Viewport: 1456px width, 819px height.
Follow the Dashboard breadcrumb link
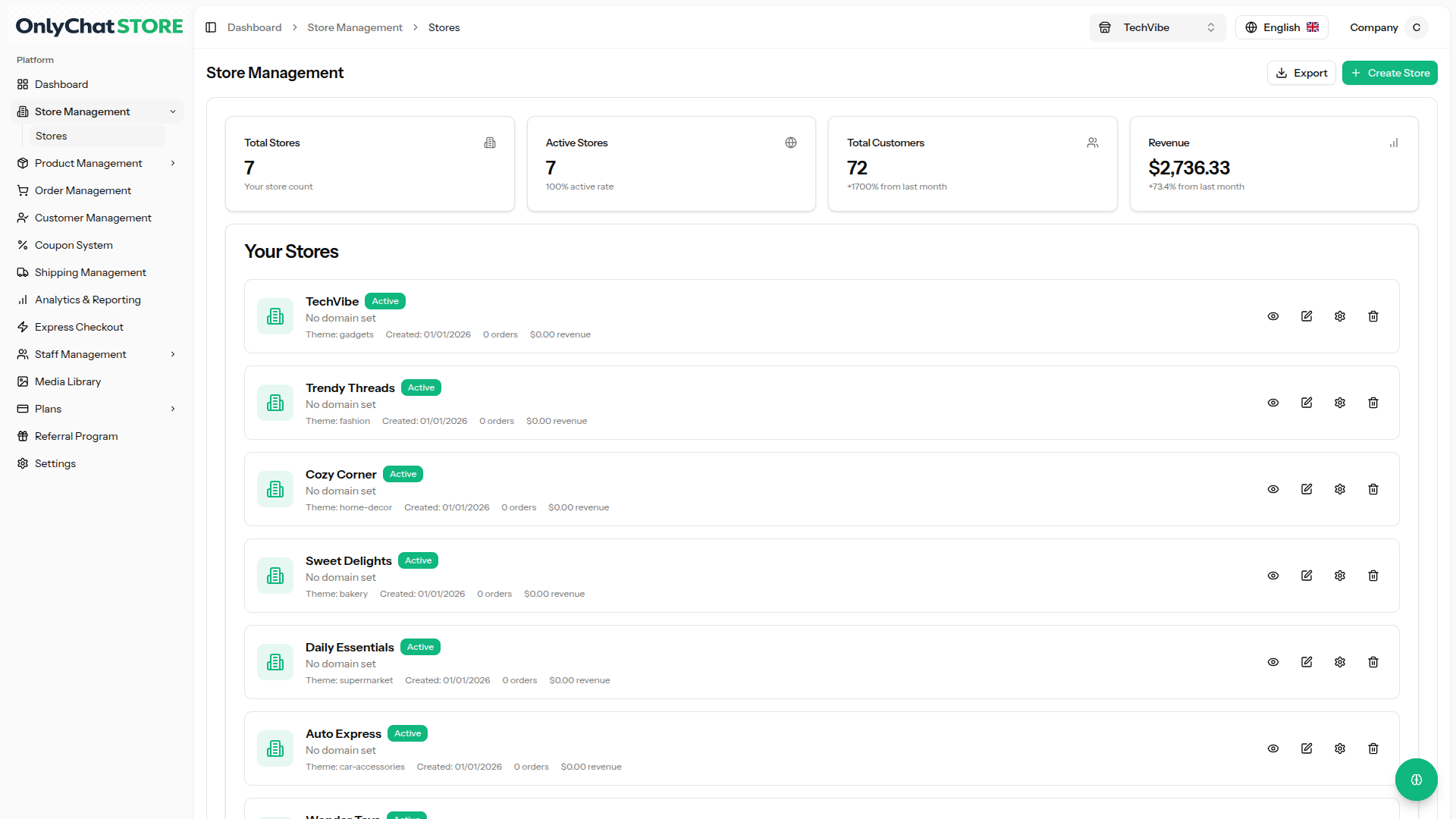pyautogui.click(x=254, y=27)
